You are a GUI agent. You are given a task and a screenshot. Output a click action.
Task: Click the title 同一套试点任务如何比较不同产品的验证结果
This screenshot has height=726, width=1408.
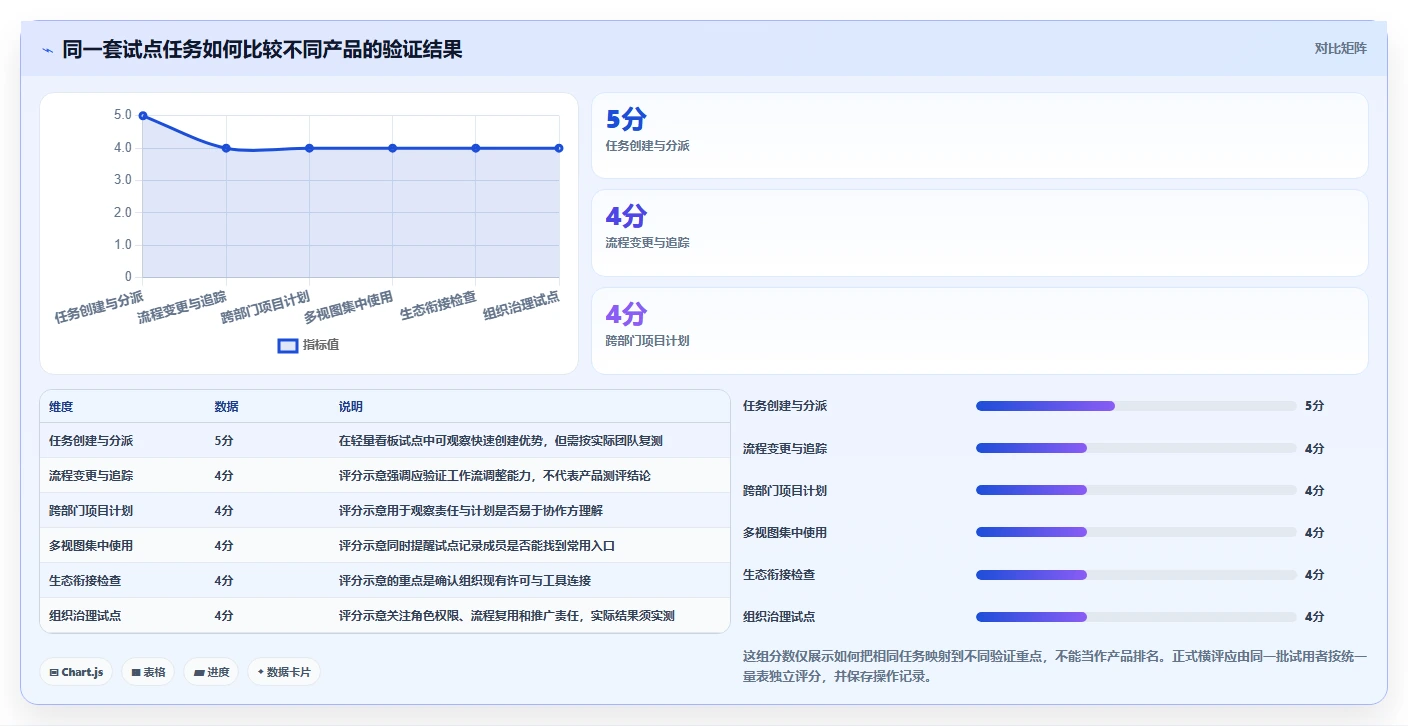262,49
